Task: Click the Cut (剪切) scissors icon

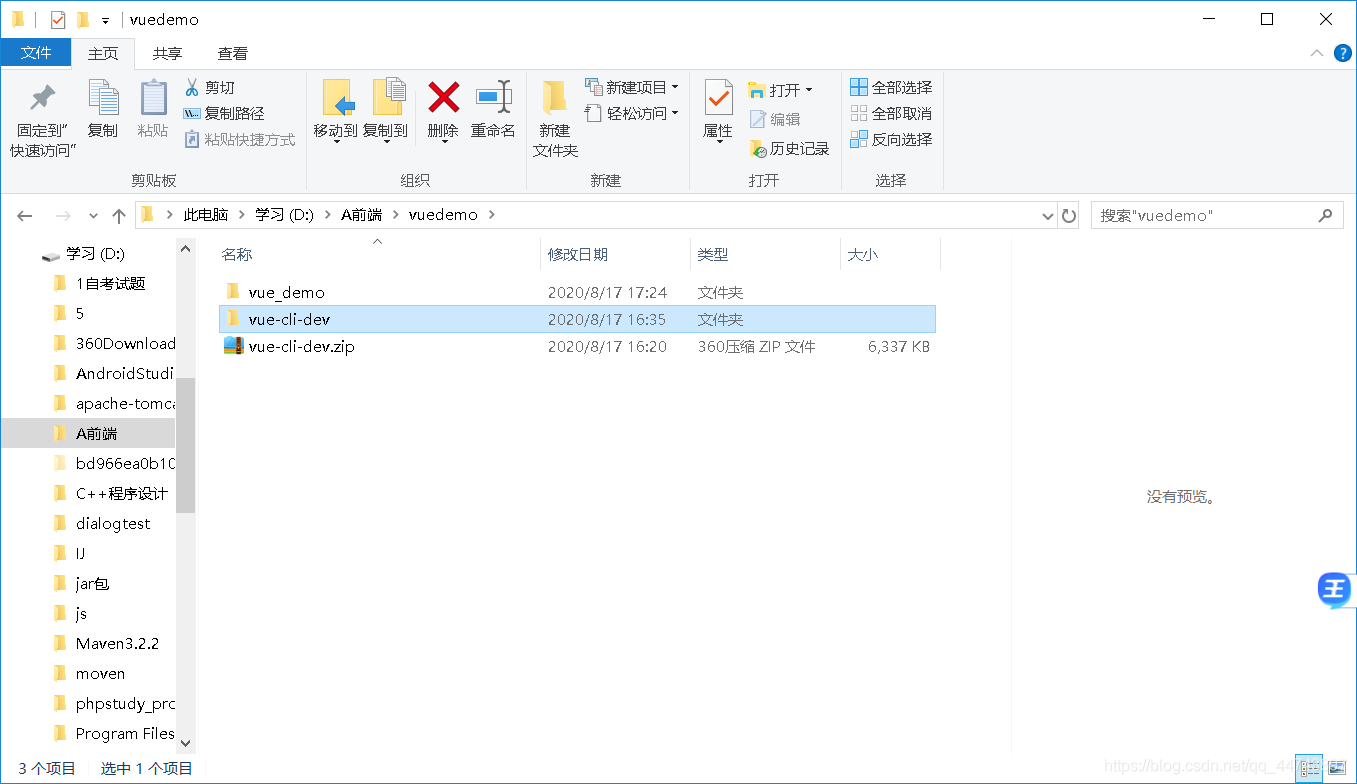Action: pyautogui.click(x=192, y=87)
